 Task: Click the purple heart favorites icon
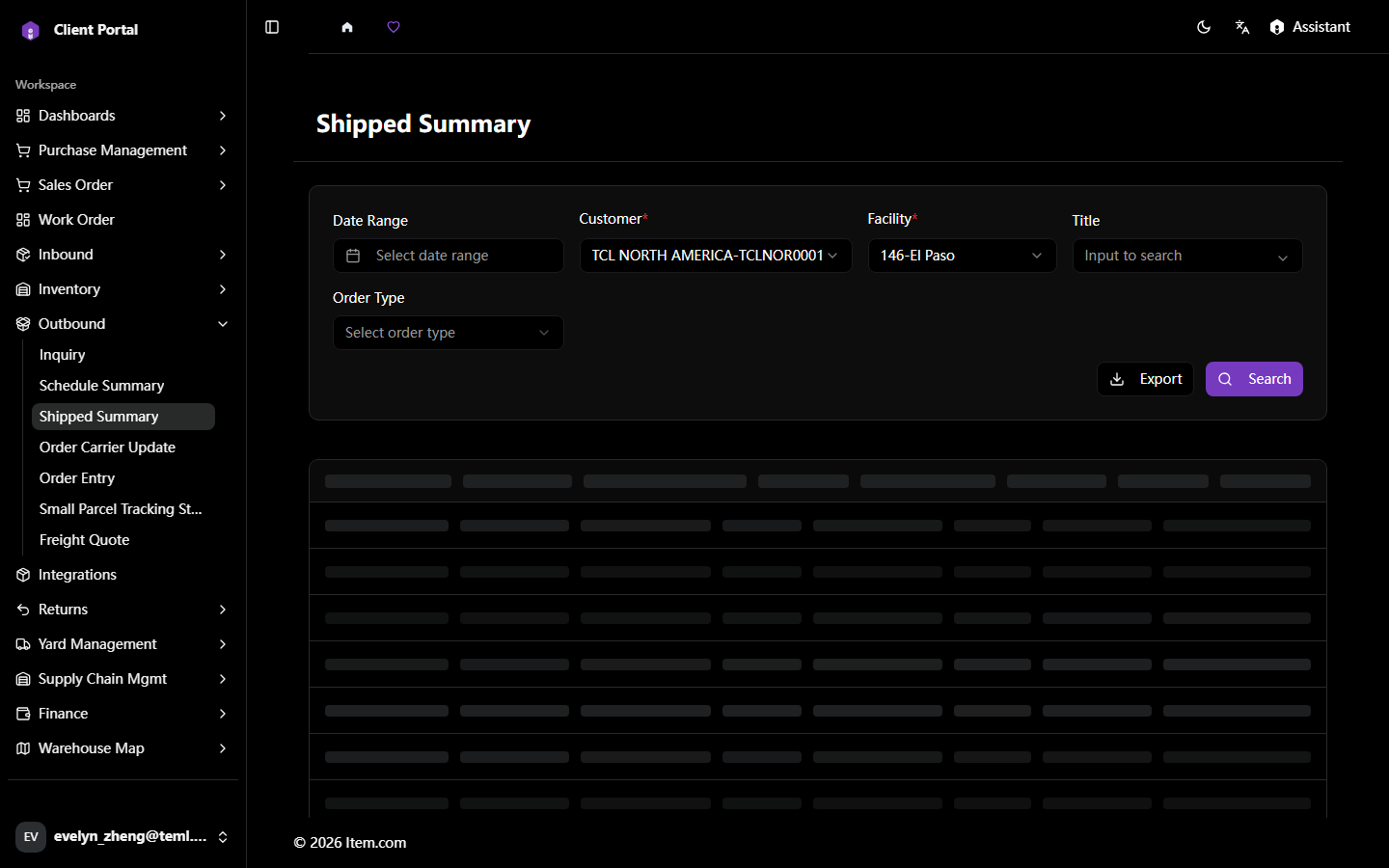click(394, 27)
